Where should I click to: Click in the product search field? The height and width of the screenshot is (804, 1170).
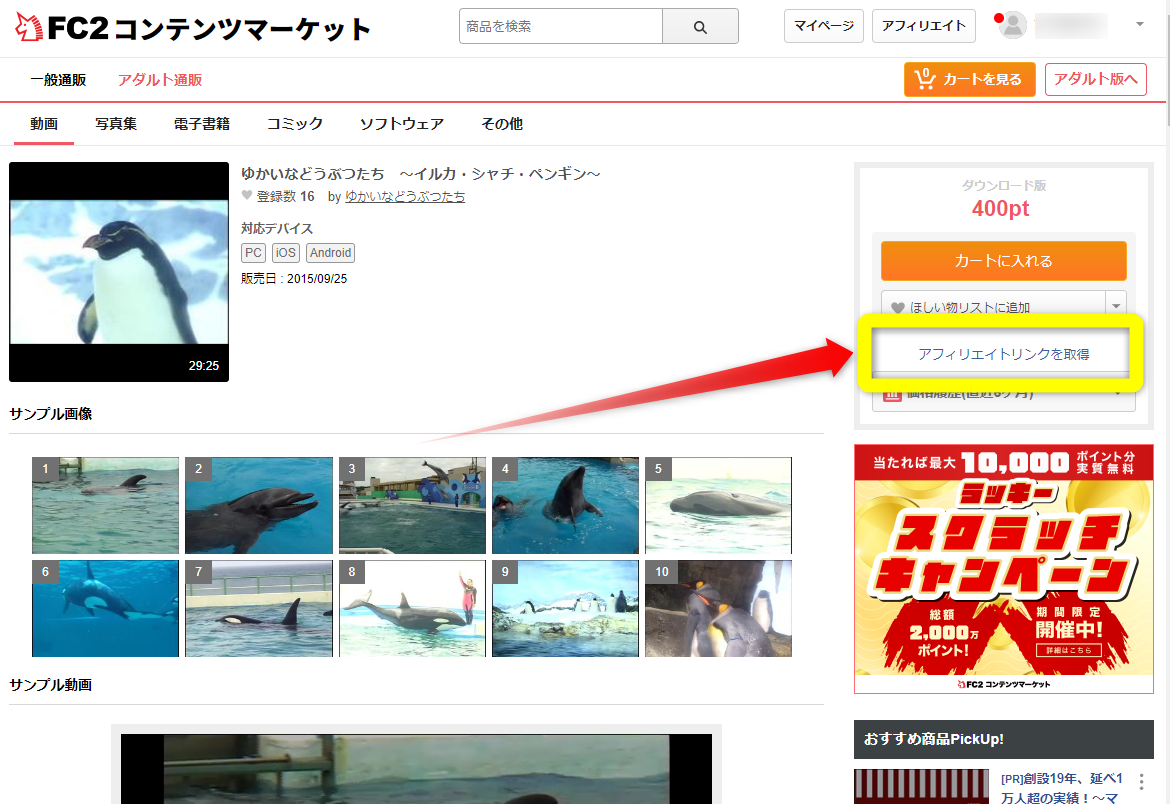point(561,27)
